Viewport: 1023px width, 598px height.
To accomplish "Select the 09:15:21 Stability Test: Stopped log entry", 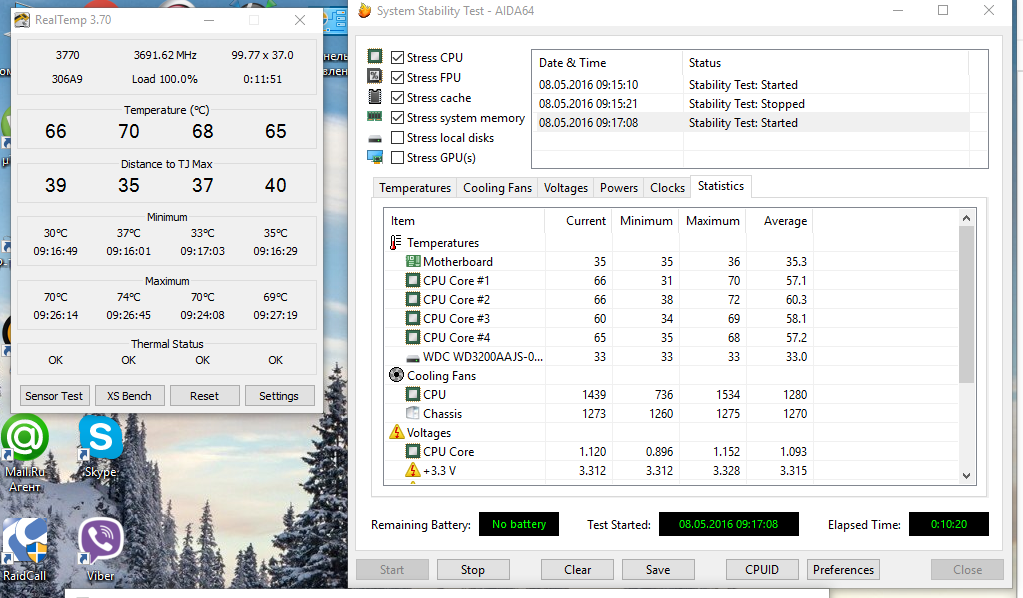I will pyautogui.click(x=752, y=104).
